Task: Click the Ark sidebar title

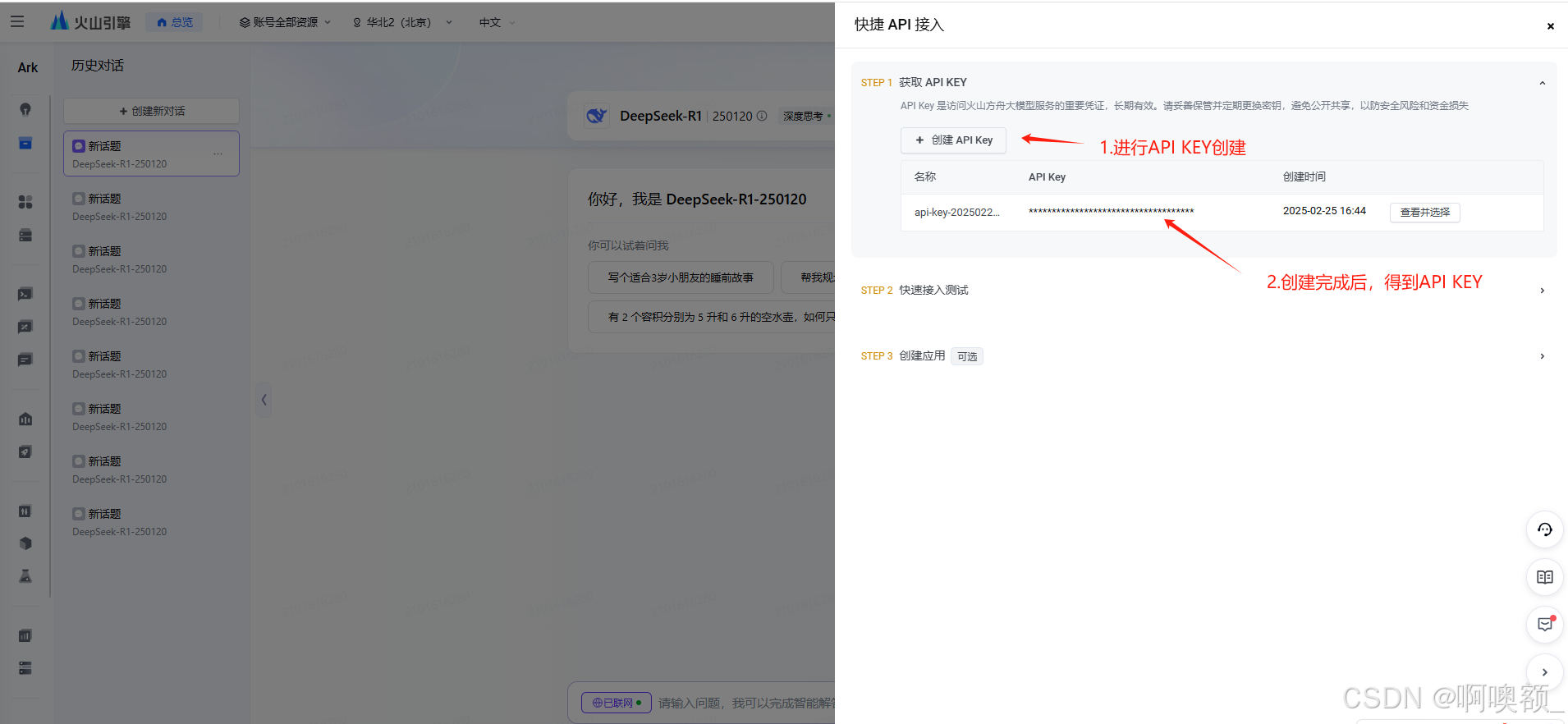Action: [28, 67]
